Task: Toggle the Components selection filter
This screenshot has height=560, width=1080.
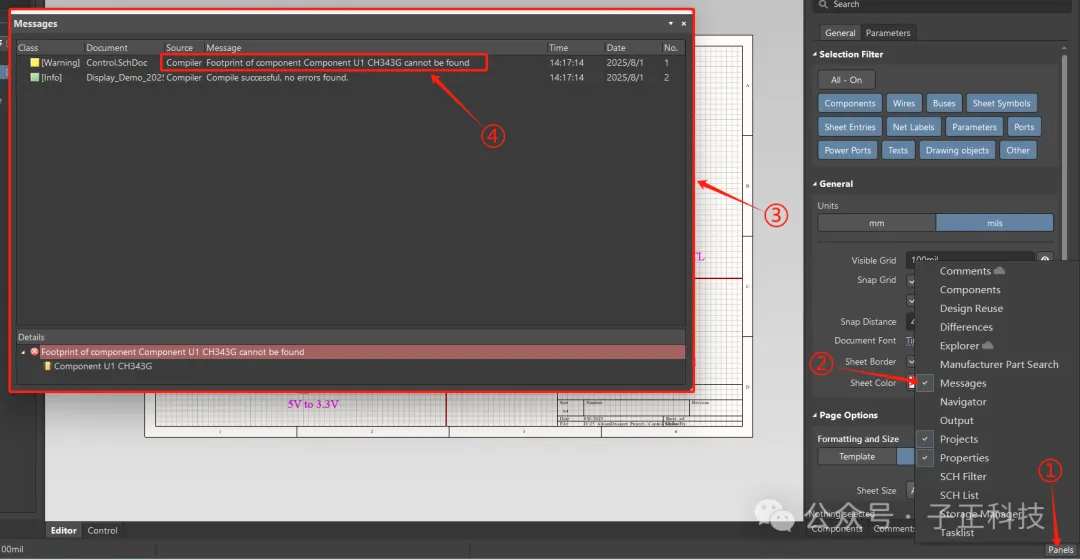Action: click(849, 103)
